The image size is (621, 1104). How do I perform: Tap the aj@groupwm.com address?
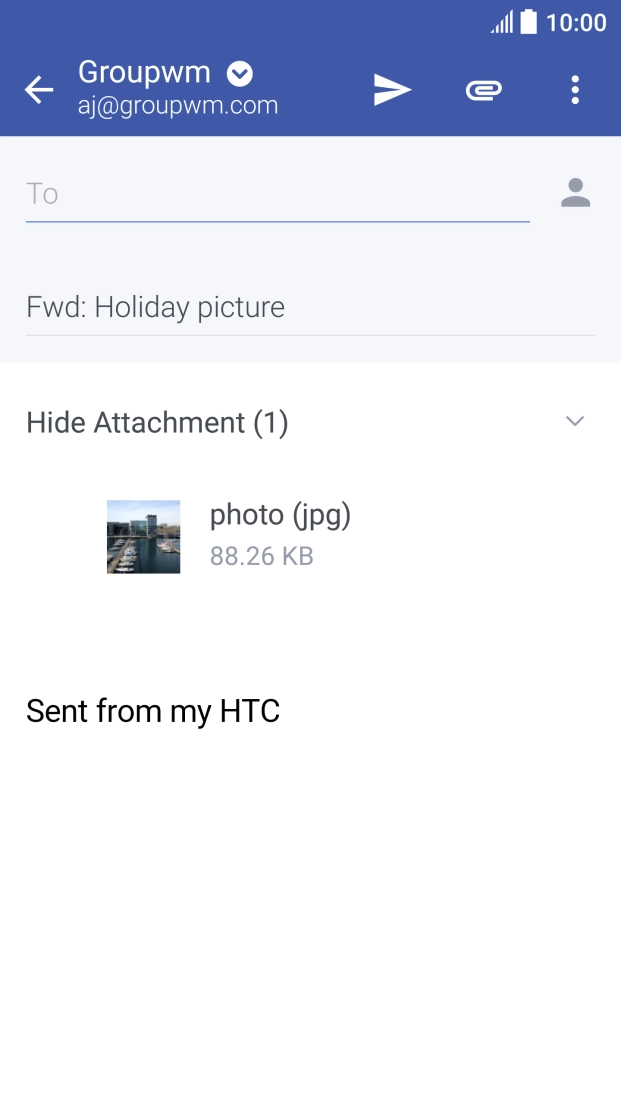(178, 105)
